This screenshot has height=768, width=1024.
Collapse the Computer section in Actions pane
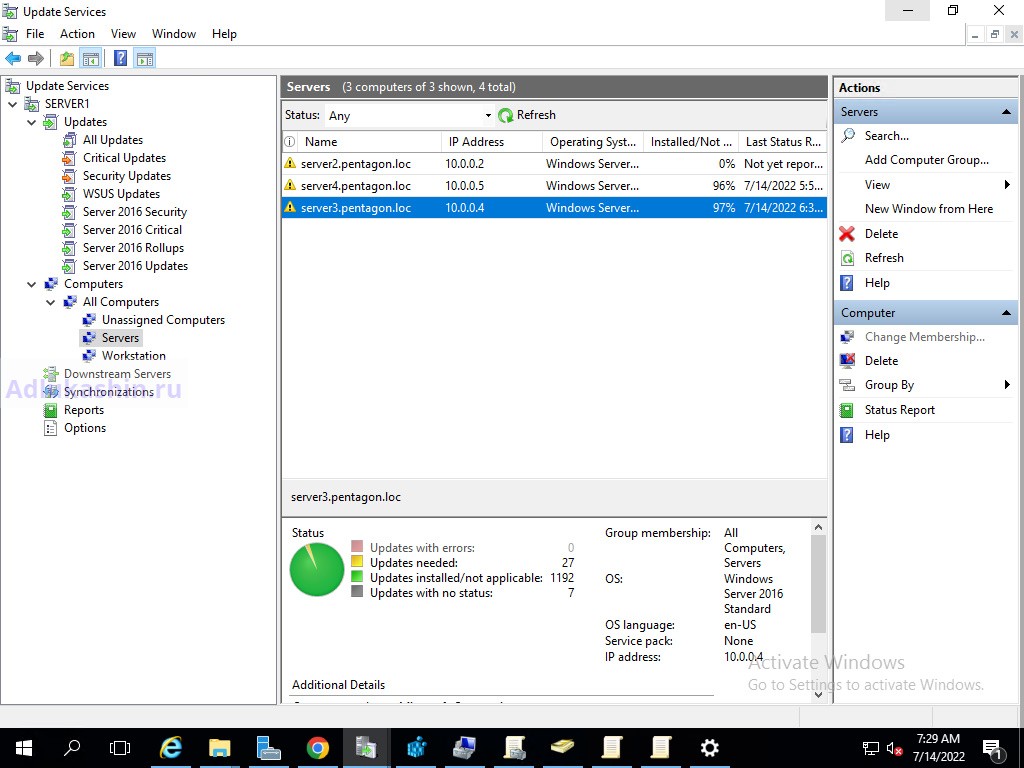[x=1006, y=313]
